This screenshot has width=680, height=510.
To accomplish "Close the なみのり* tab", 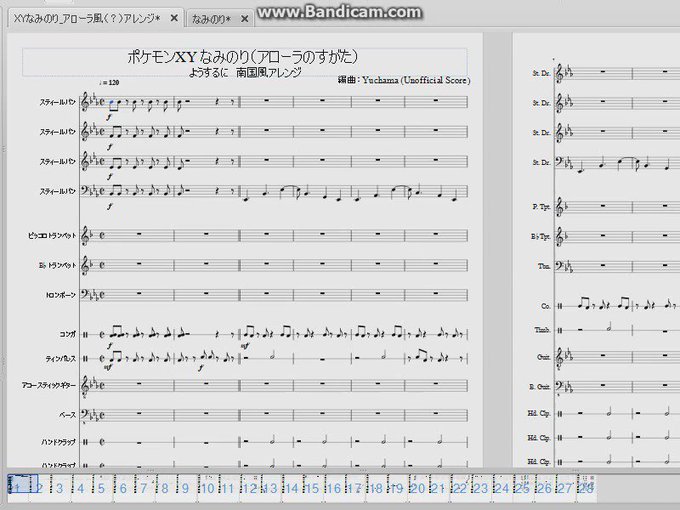I will [245, 19].
